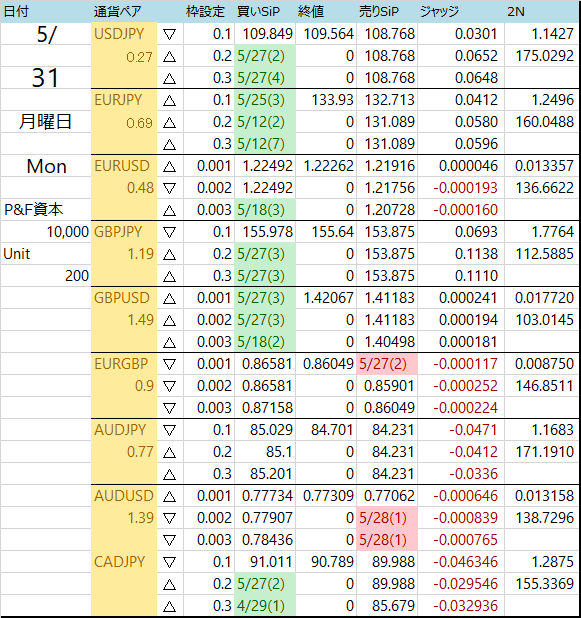Click the AUDJPY currency pair cell
This screenshot has height=618, width=581.
tap(124, 430)
